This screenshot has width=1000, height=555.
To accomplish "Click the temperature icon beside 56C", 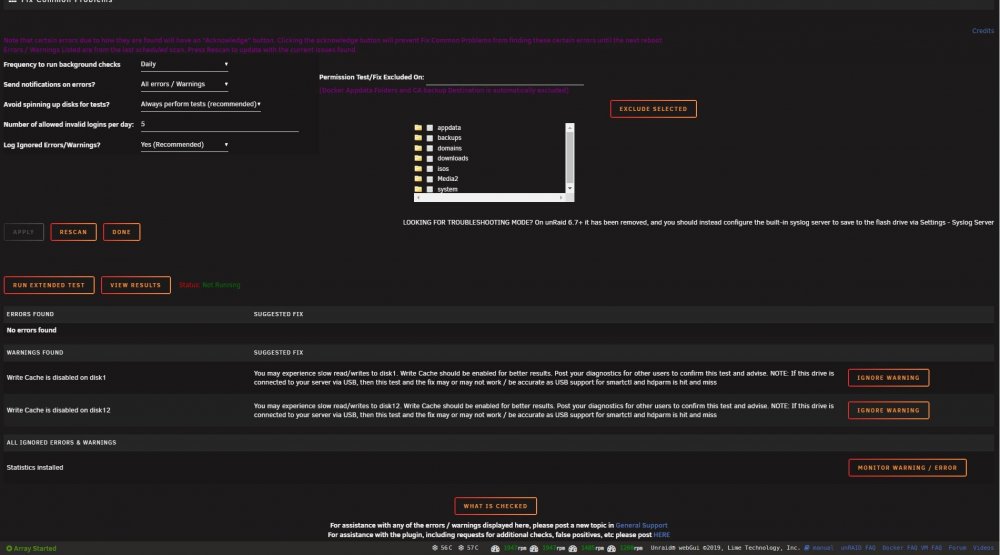I will pyautogui.click(x=435, y=547).
